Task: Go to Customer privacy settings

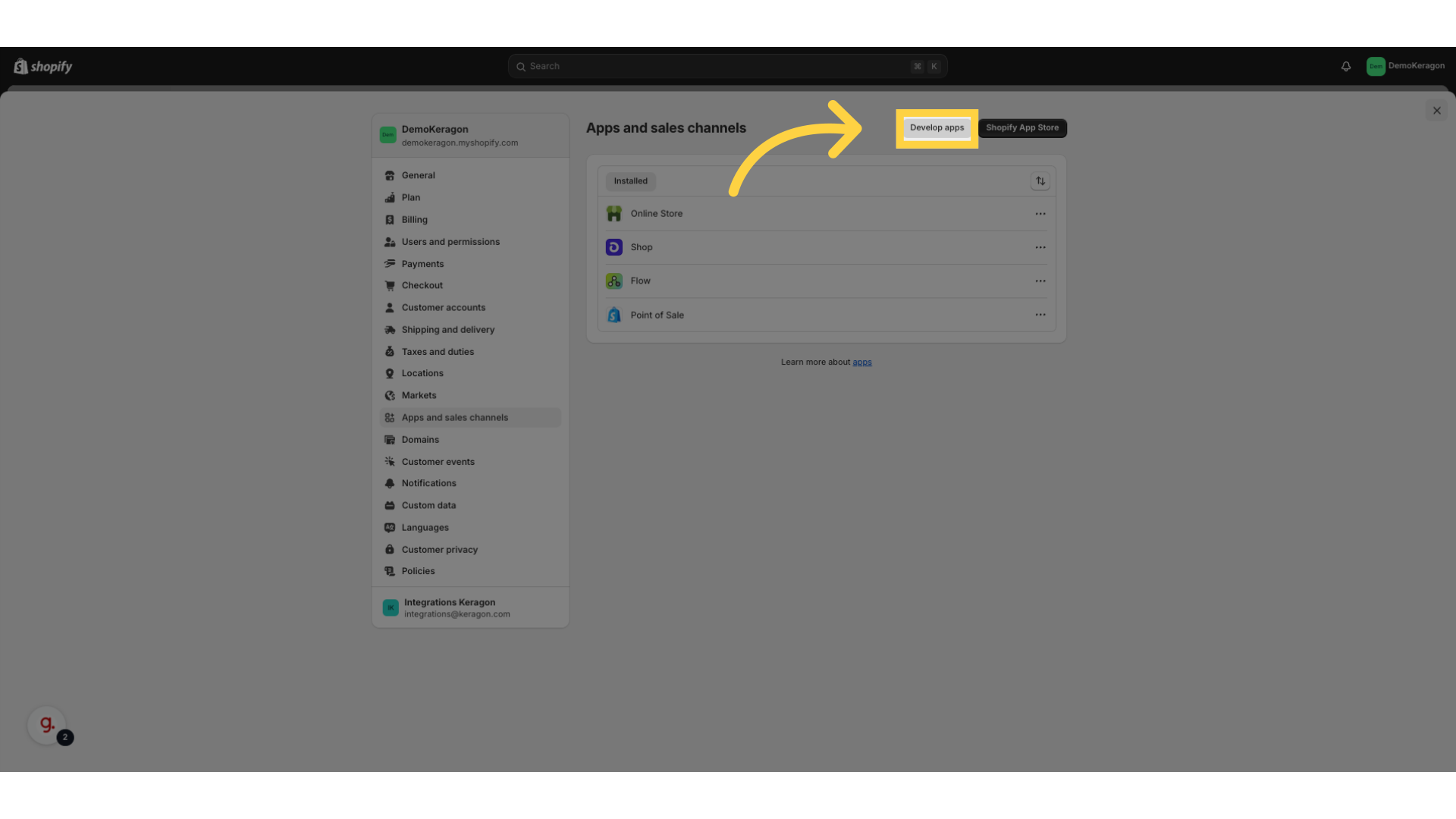Action: tap(470, 550)
